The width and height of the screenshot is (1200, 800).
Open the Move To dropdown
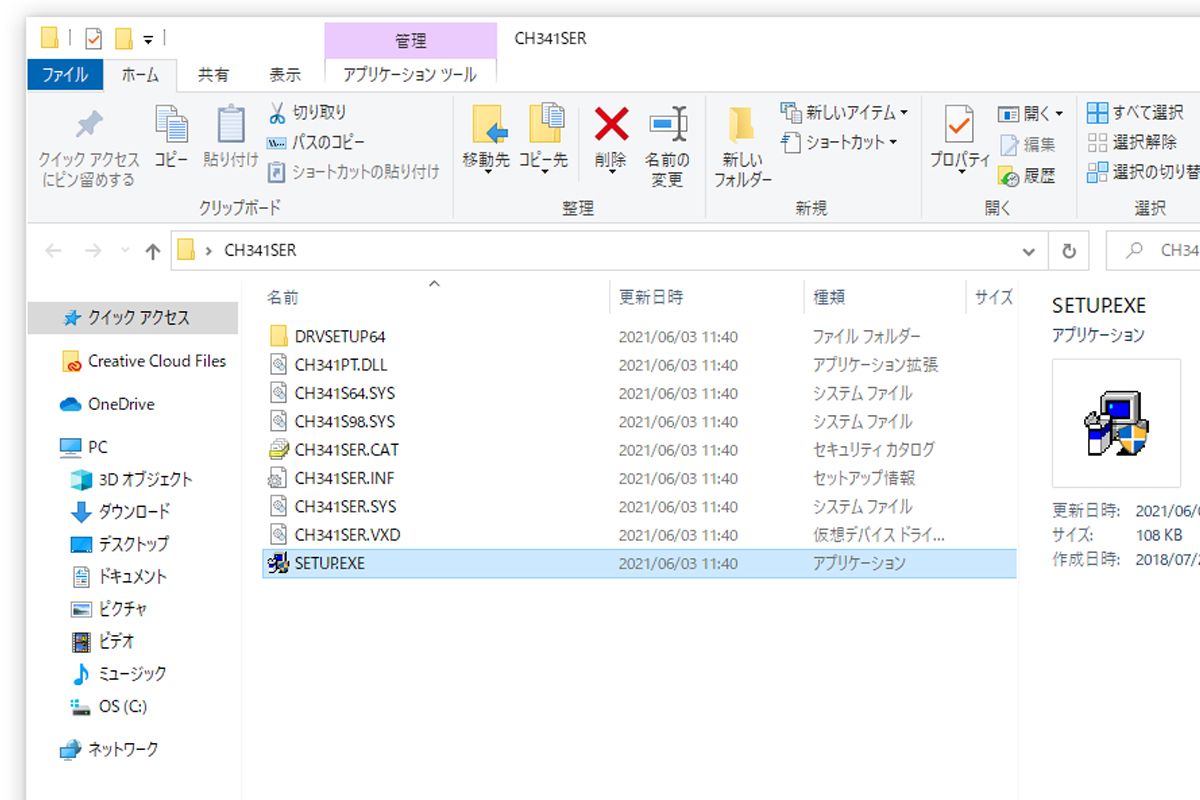487,168
